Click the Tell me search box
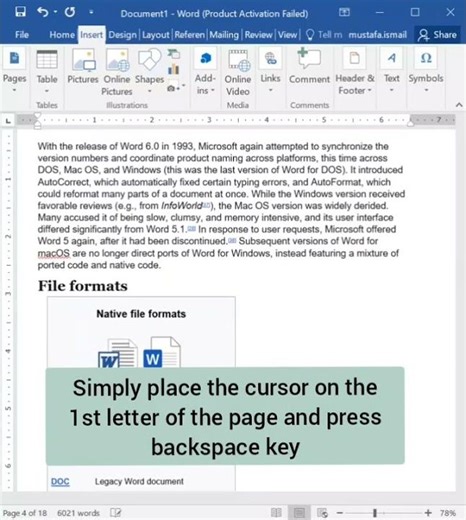466x520 pixels. (x=324, y=35)
